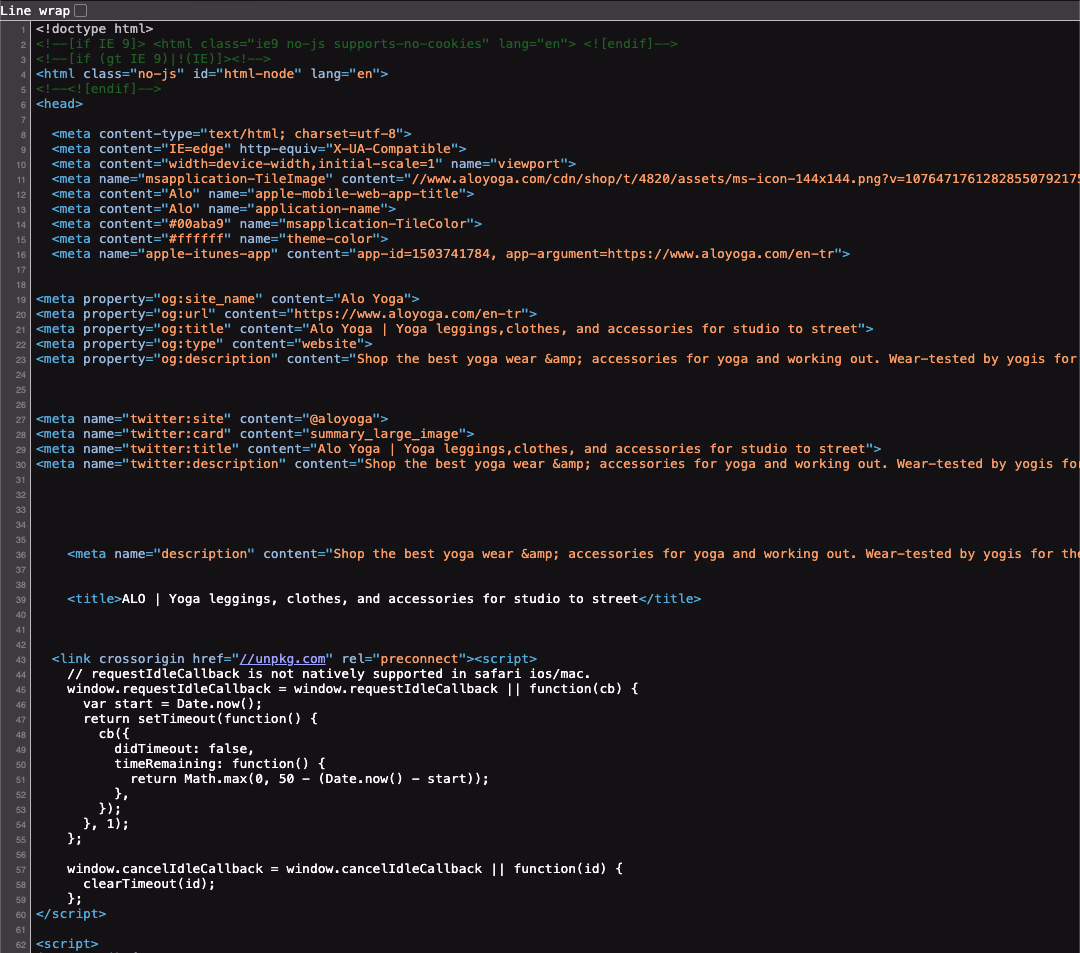Click the <script> tag on line 62
Screen dimensions: 1080x953
(x=67, y=944)
